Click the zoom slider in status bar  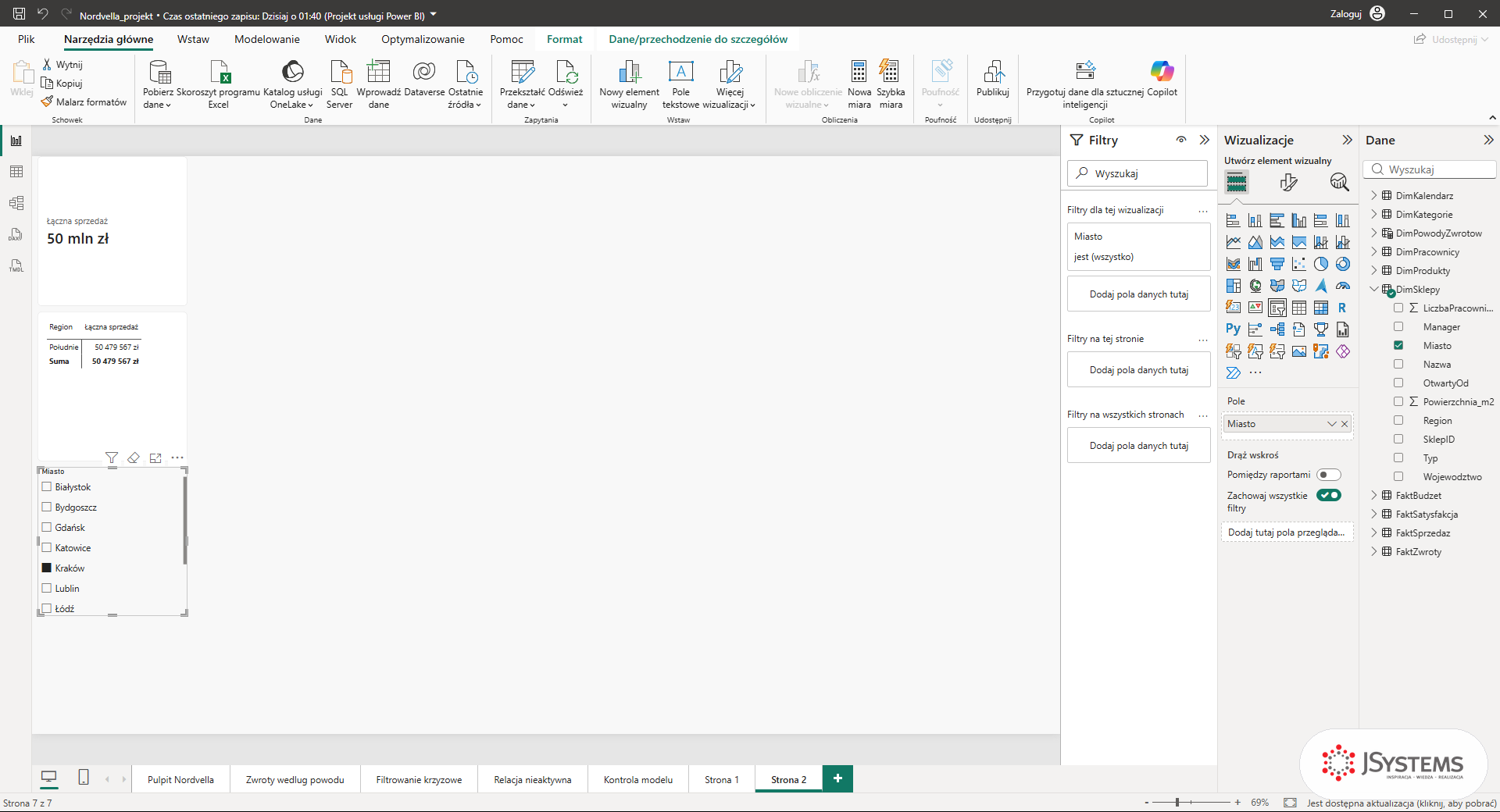[x=1191, y=802]
